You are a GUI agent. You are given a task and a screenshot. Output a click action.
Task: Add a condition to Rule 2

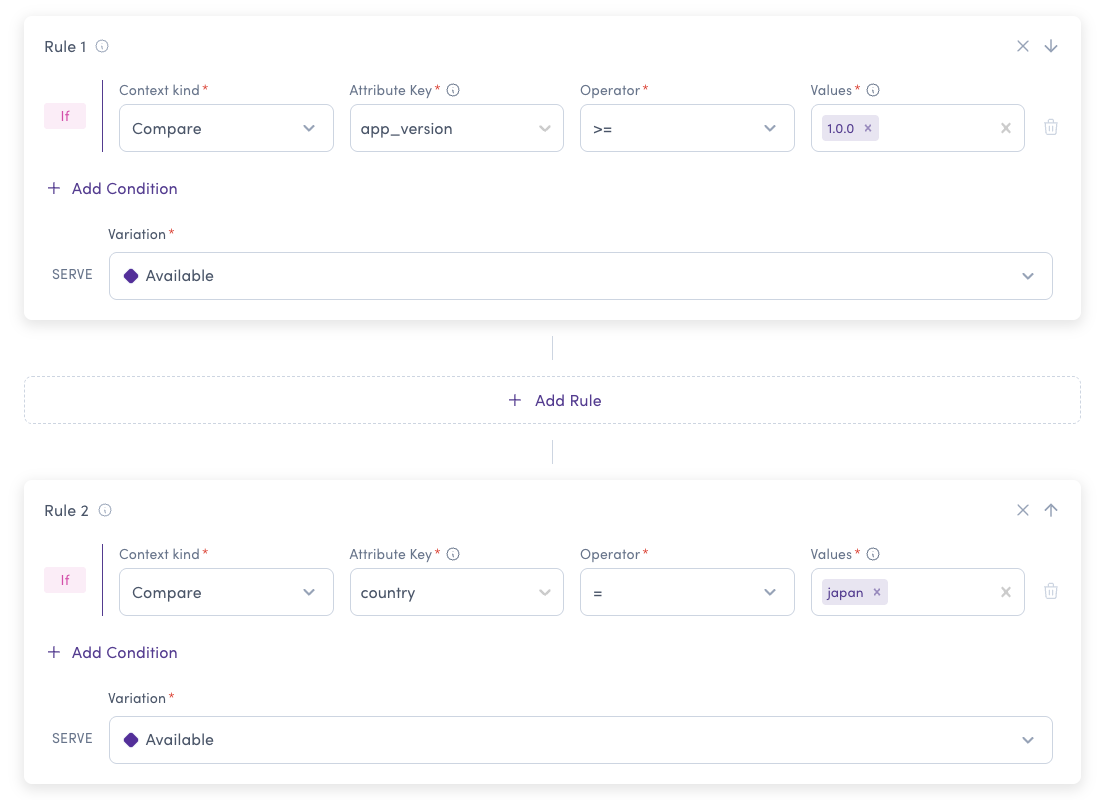tap(111, 652)
